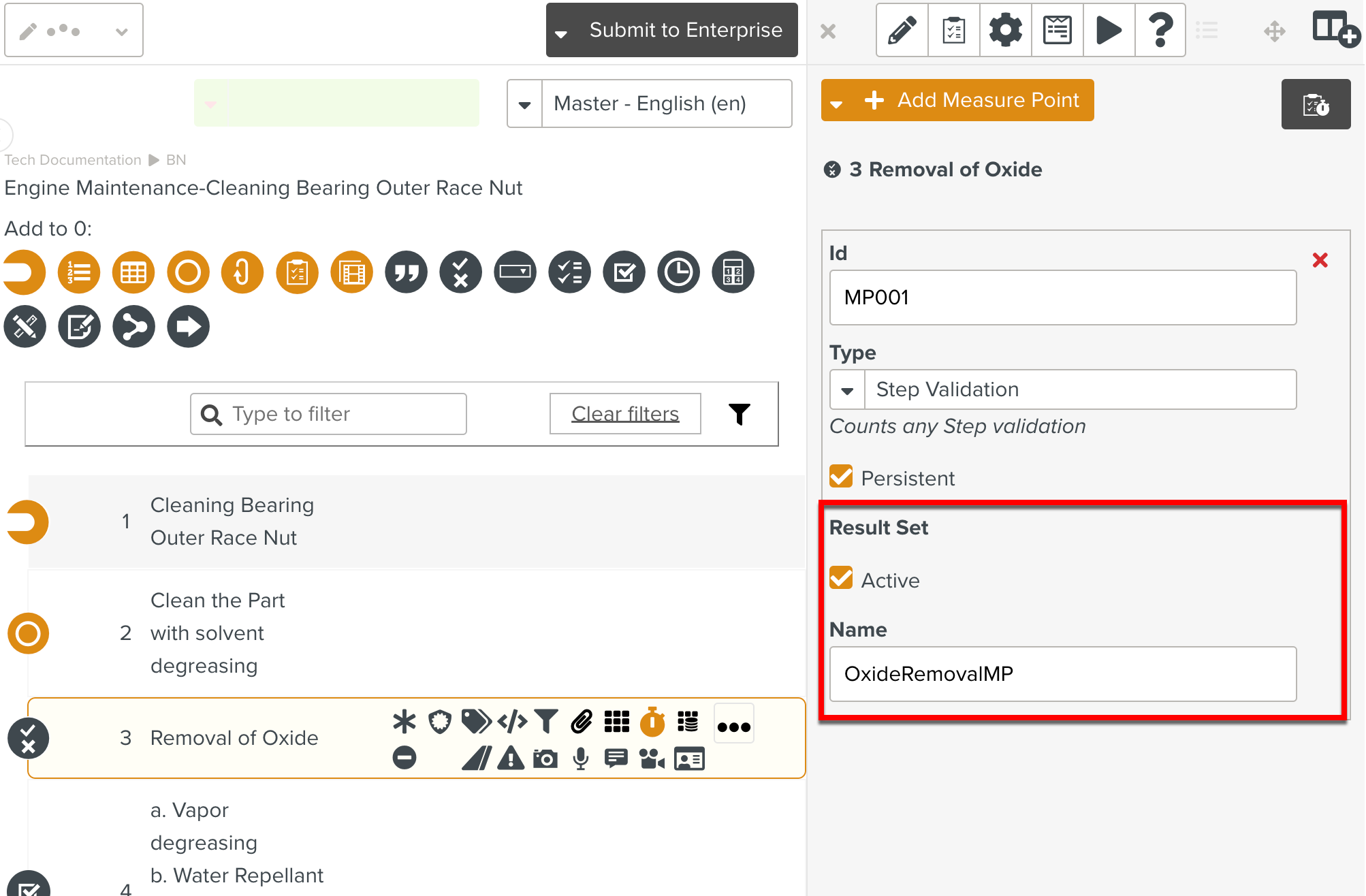Viewport: 1366px width, 896px height.
Task: Click the paperclip attachment icon
Action: click(581, 722)
